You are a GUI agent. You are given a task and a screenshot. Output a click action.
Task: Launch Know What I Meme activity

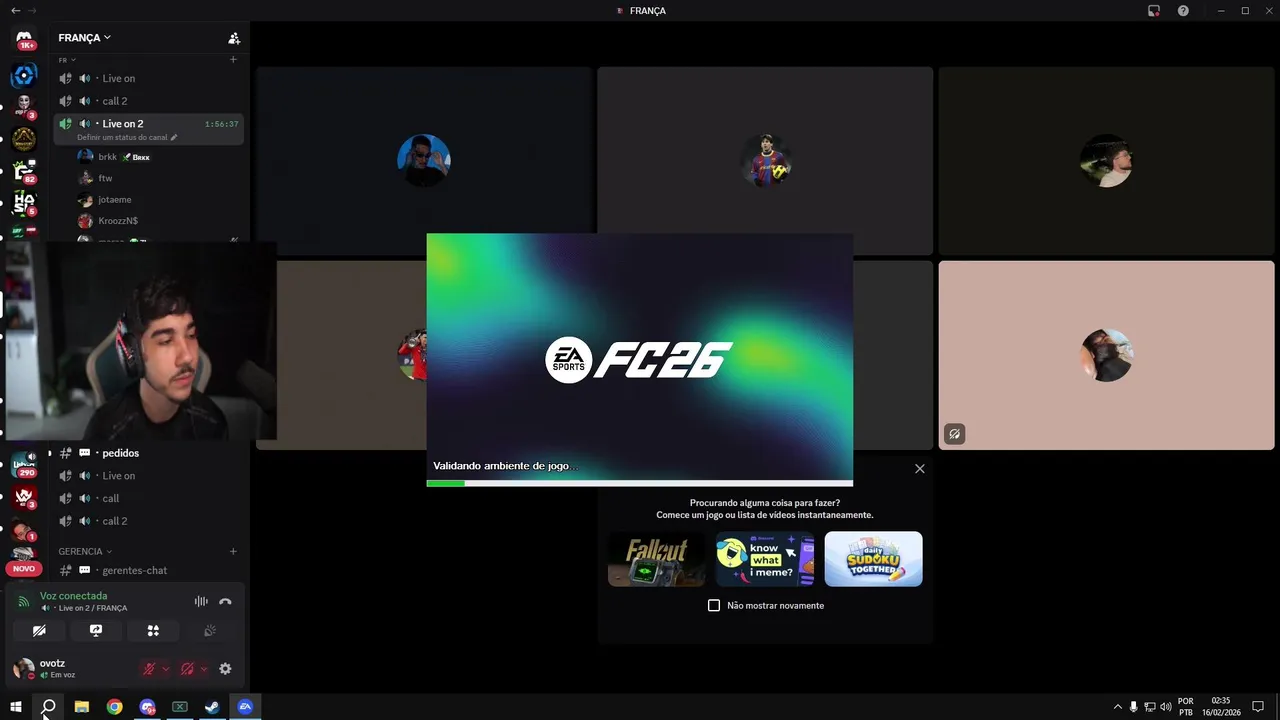765,559
